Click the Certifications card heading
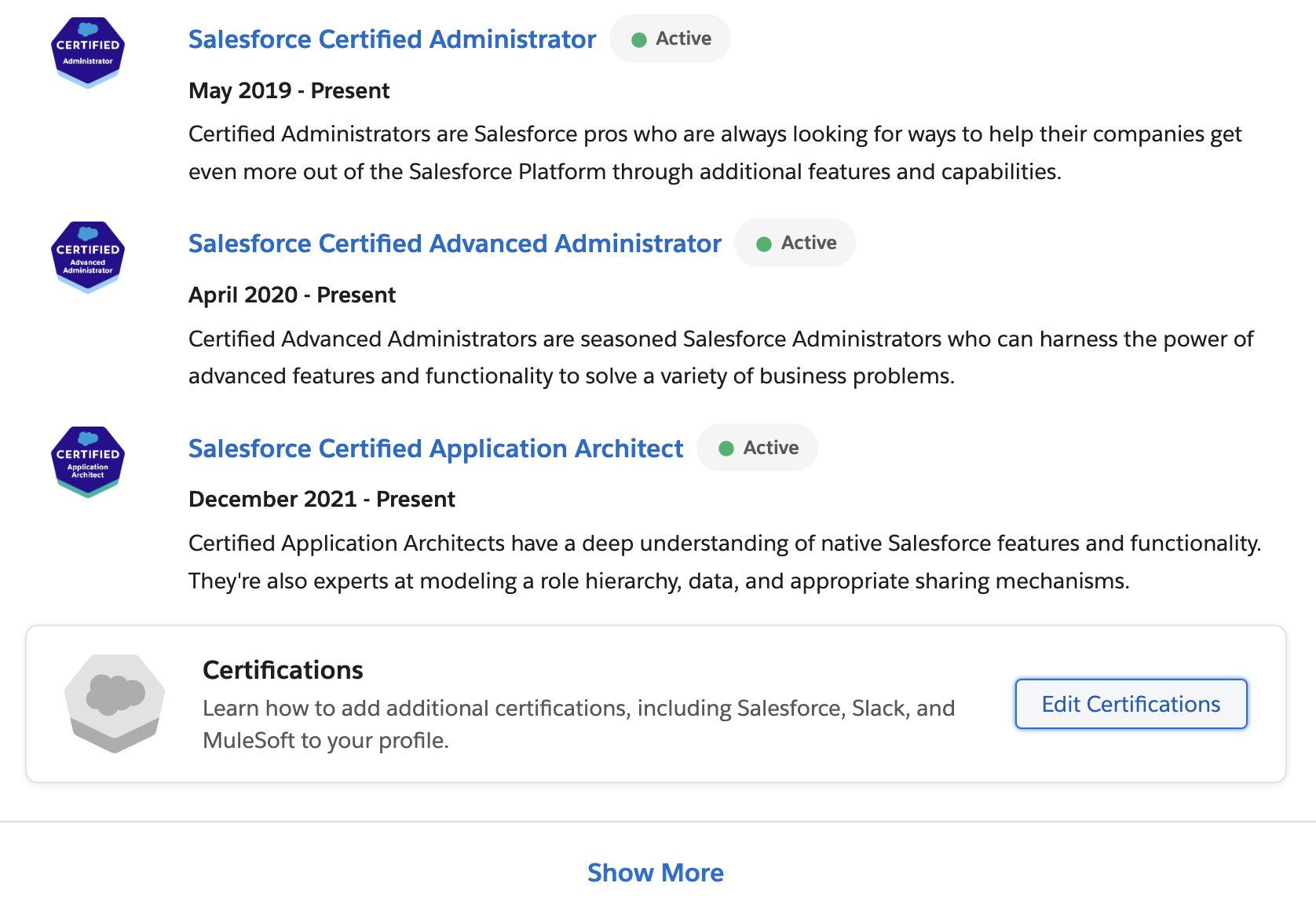This screenshot has height=916, width=1316. 283,670
